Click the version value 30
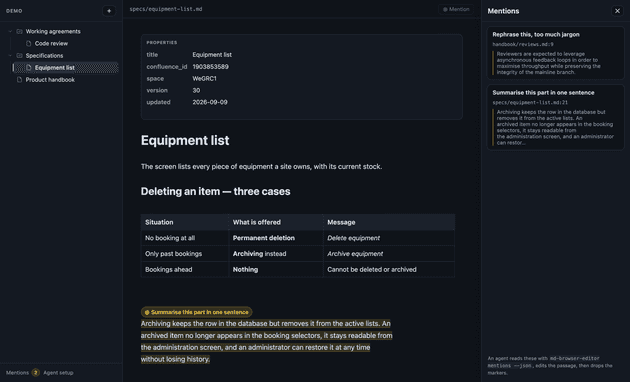This screenshot has height=382, width=630. tap(196, 90)
